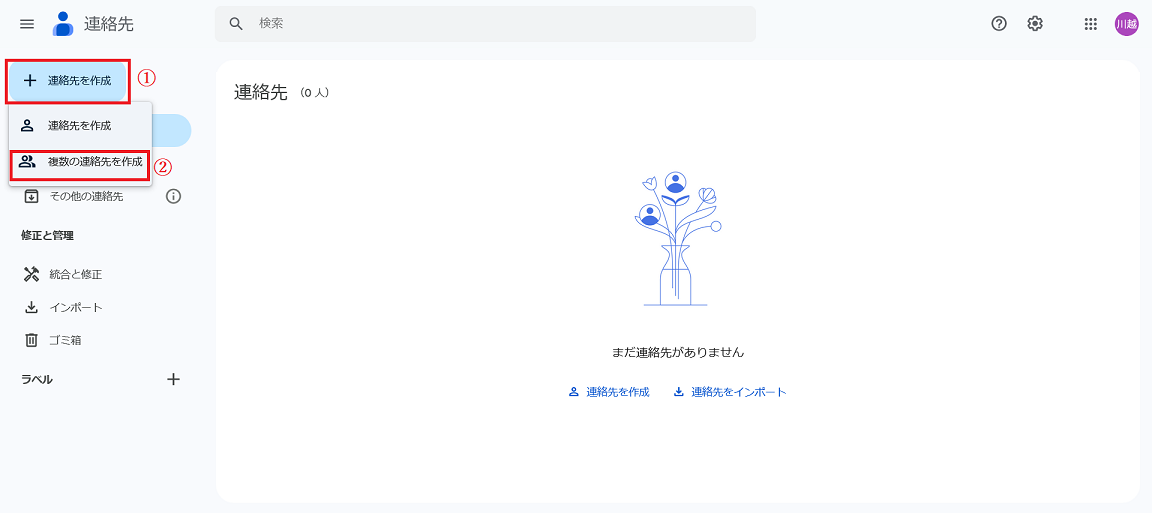Open インポート in the sidebar

76,307
